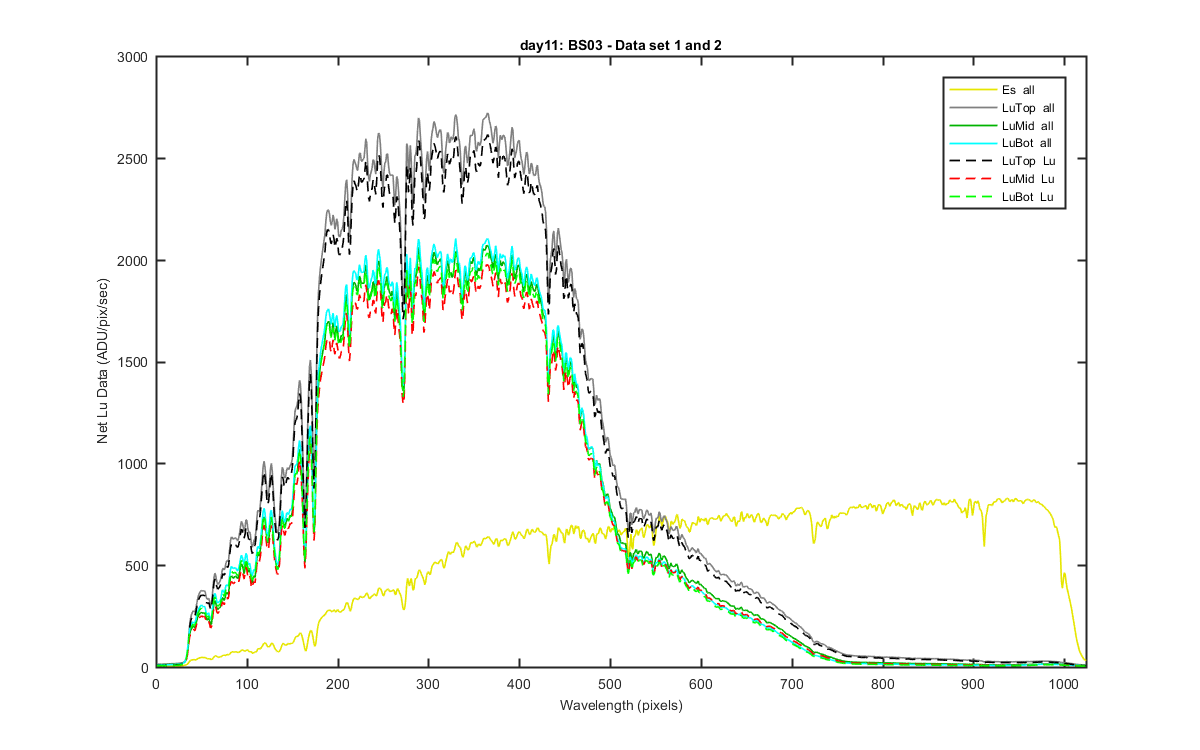The height and width of the screenshot is (750, 1200).
Task: Click the y-axis tick label 500
Action: click(x=136, y=566)
